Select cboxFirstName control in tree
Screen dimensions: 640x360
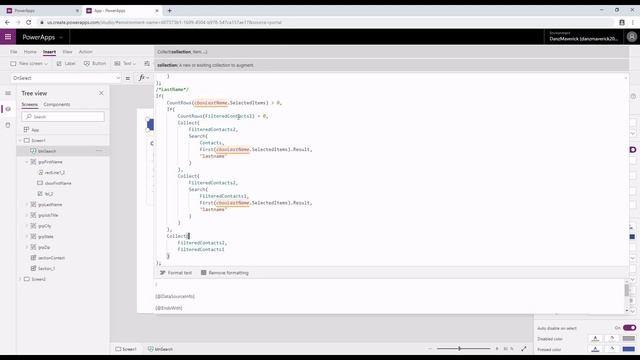tap(58, 183)
